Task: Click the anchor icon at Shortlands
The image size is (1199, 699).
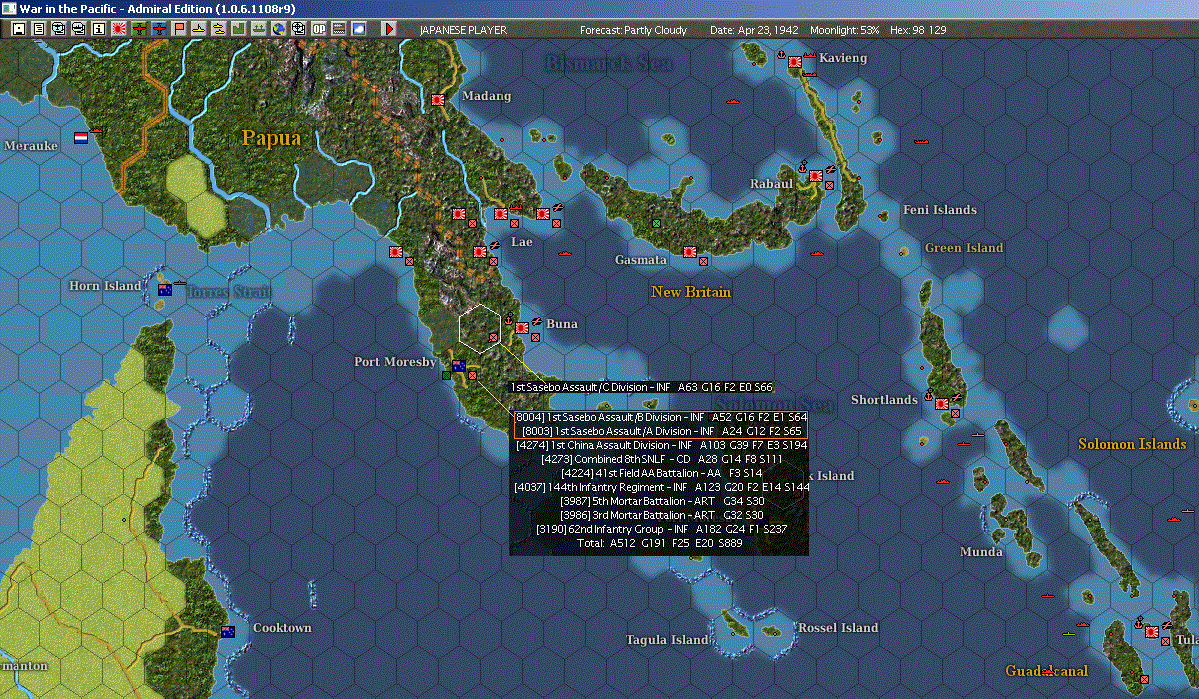Action: click(x=929, y=395)
